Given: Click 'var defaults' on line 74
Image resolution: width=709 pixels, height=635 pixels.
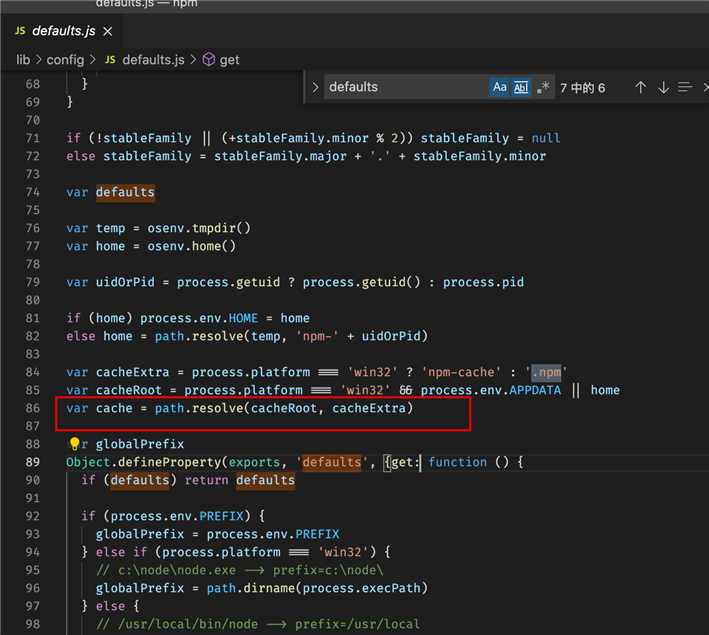Looking at the screenshot, I should (110, 192).
